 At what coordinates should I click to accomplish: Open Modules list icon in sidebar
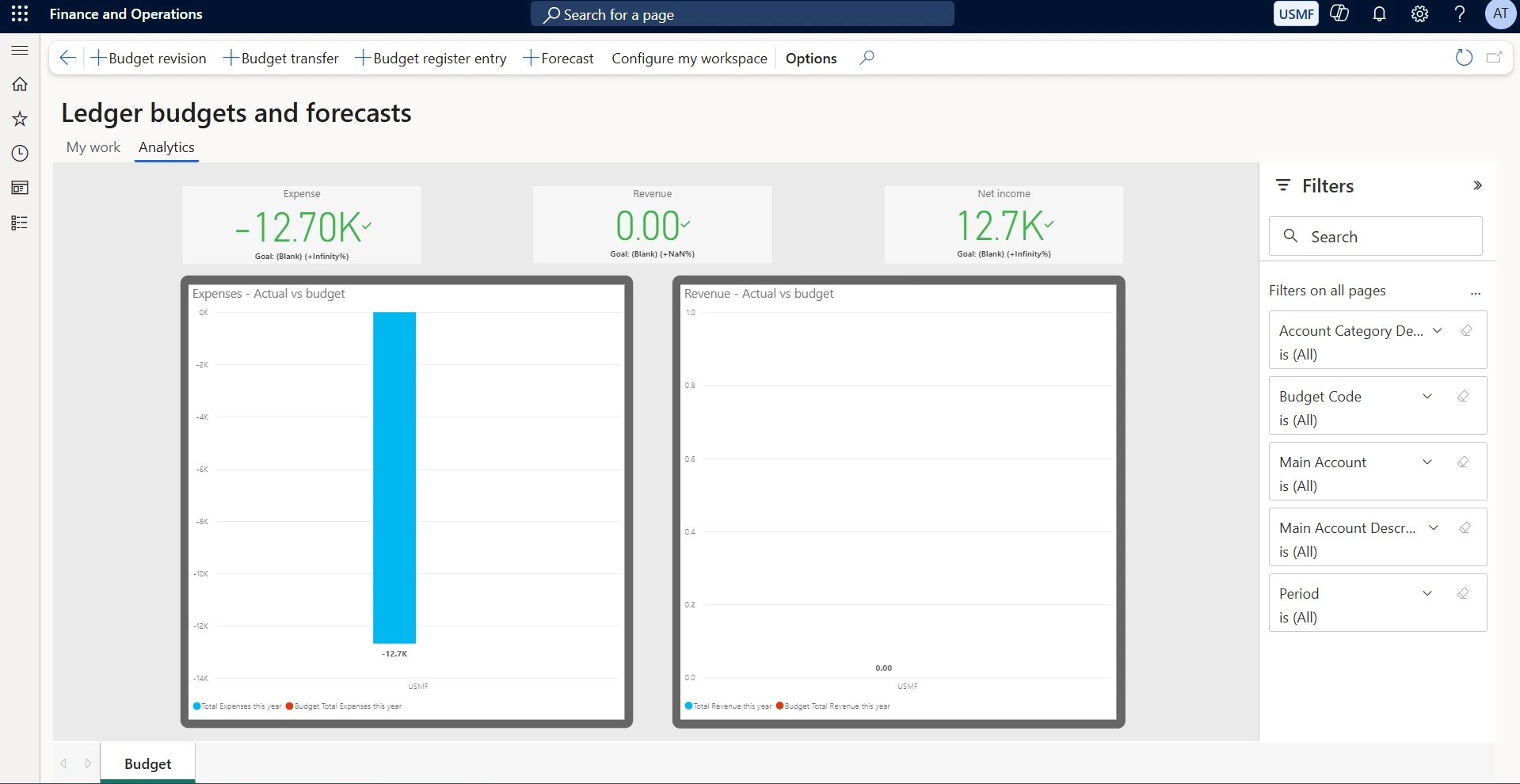tap(20, 223)
